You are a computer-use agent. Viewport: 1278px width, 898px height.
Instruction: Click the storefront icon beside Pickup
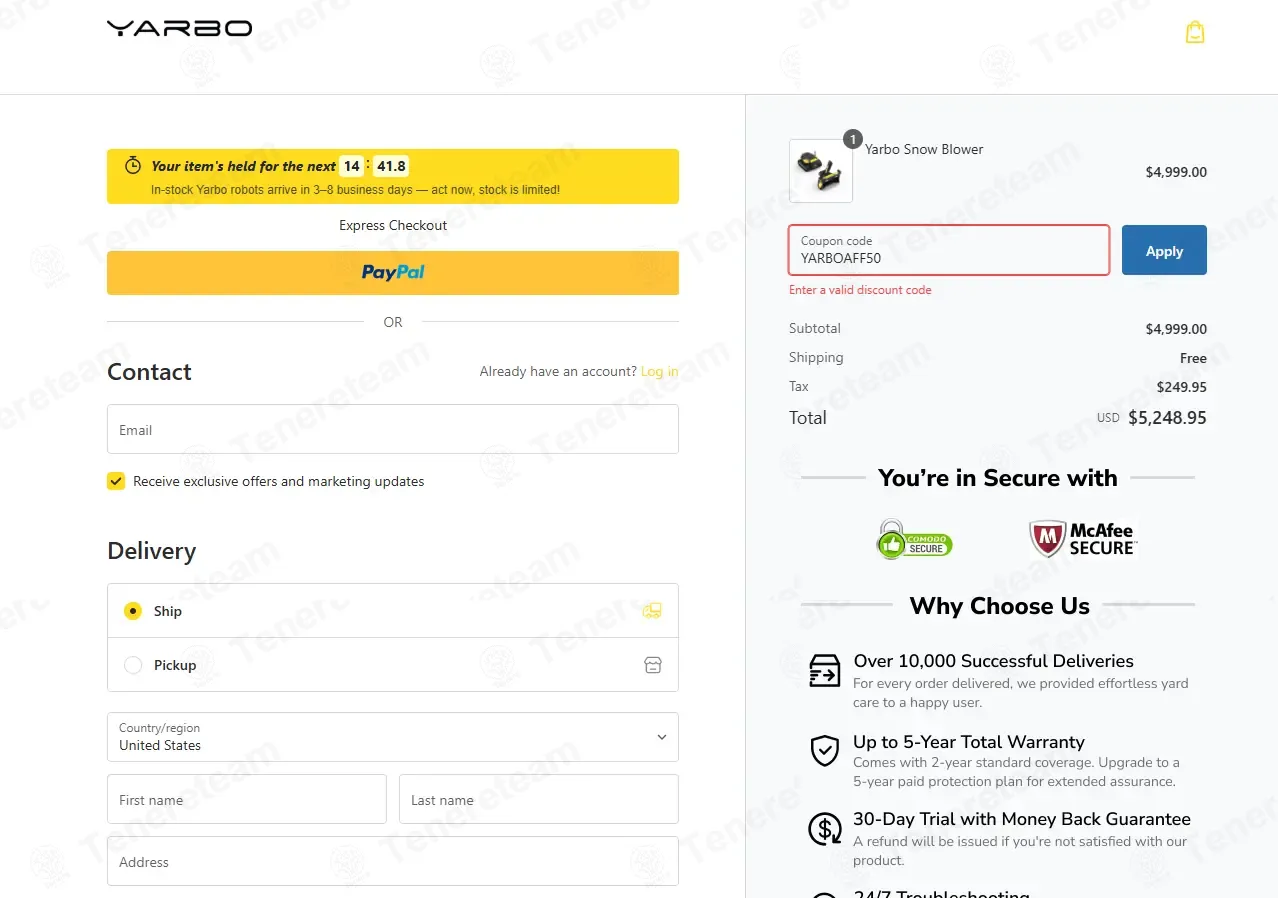(653, 665)
